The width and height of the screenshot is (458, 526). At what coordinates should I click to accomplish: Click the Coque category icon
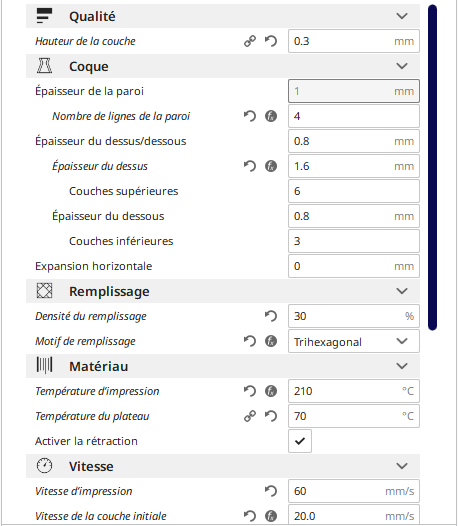coord(44,66)
